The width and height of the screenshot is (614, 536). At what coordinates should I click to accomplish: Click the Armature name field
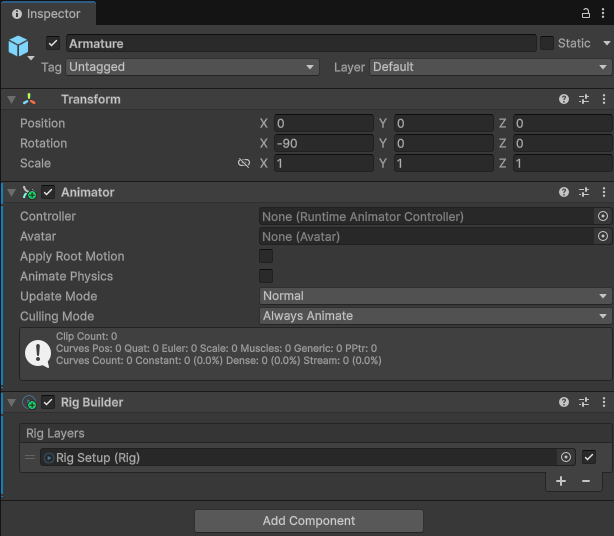301,43
